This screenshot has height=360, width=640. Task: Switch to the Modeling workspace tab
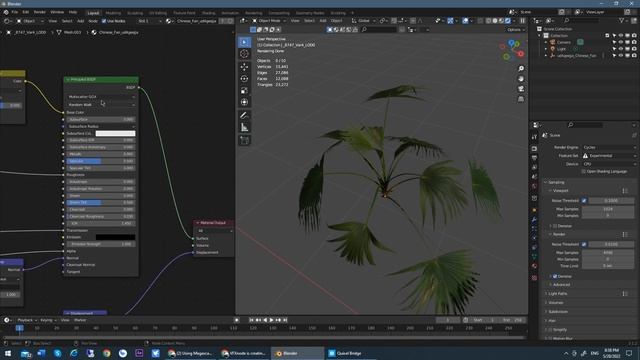tap(113, 13)
